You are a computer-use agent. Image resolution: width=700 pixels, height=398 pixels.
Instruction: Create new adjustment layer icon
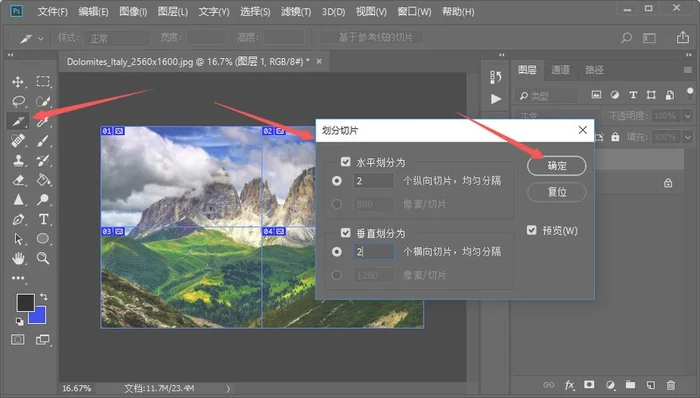[x=610, y=385]
